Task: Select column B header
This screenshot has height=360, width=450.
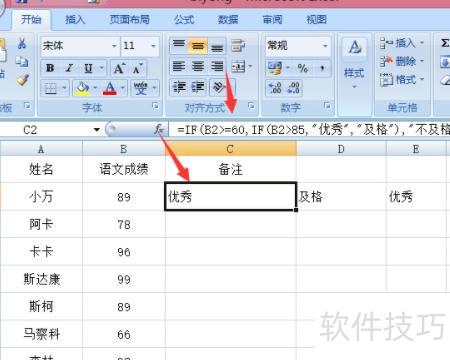Action: click(124, 149)
